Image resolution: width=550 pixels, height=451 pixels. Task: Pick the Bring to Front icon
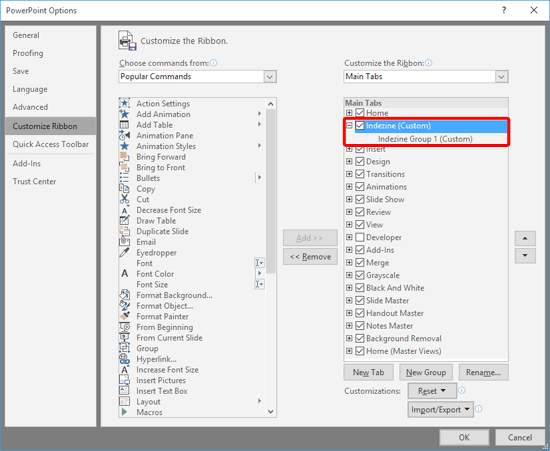click(125, 167)
